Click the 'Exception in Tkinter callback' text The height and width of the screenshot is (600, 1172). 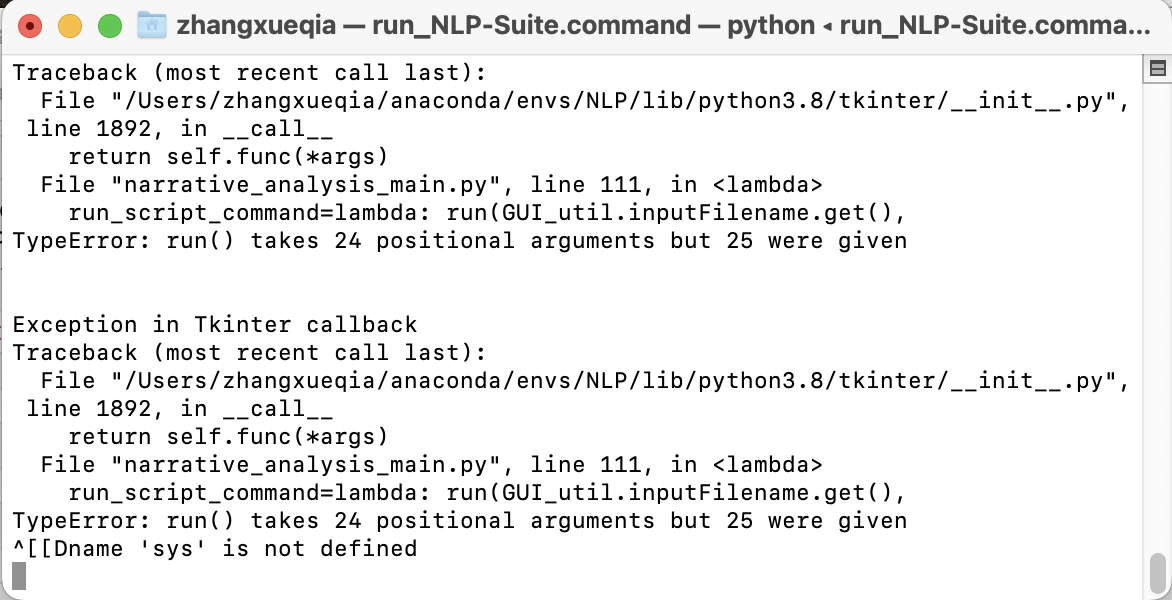[214, 324]
